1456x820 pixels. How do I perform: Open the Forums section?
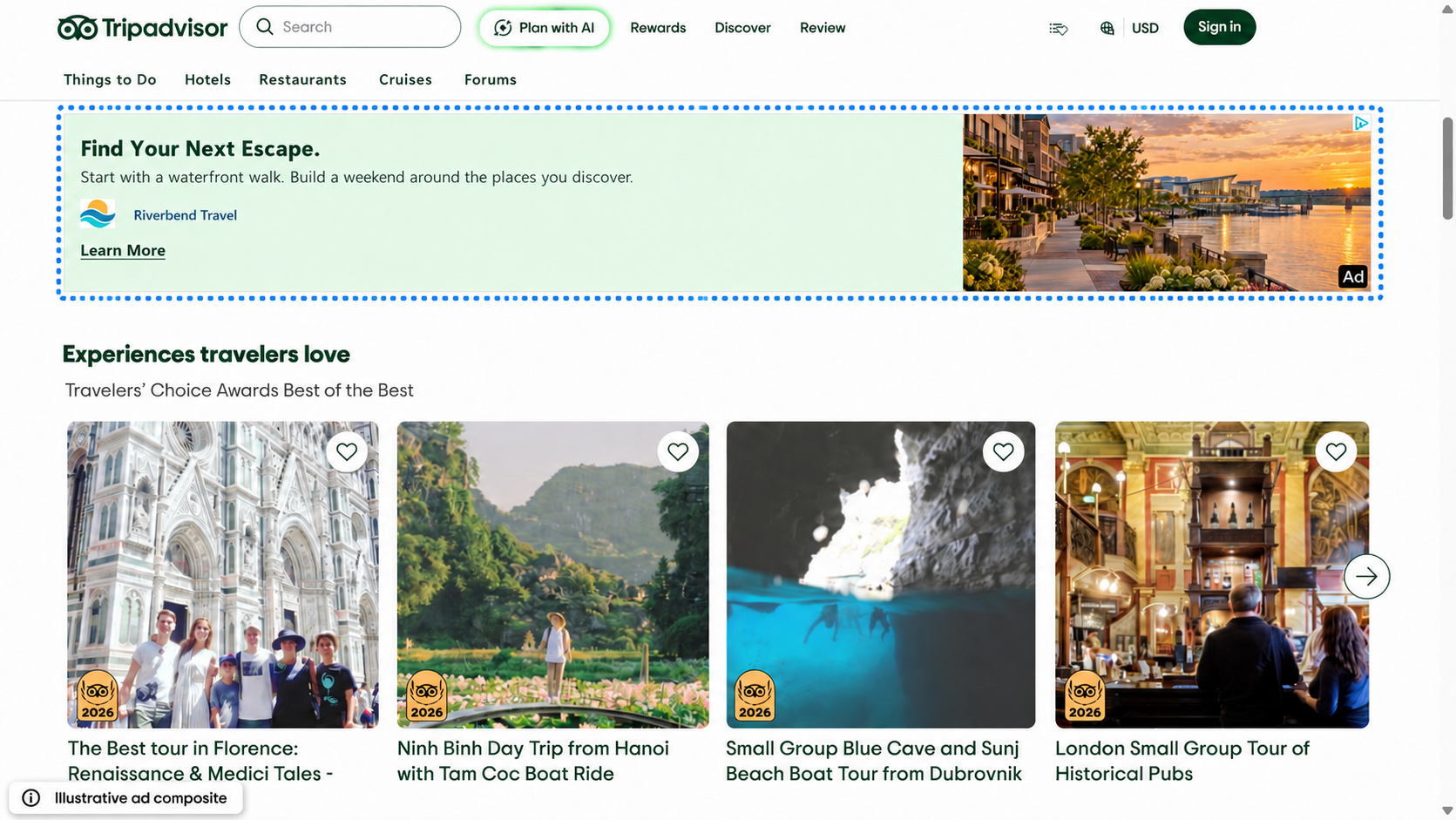pos(491,79)
